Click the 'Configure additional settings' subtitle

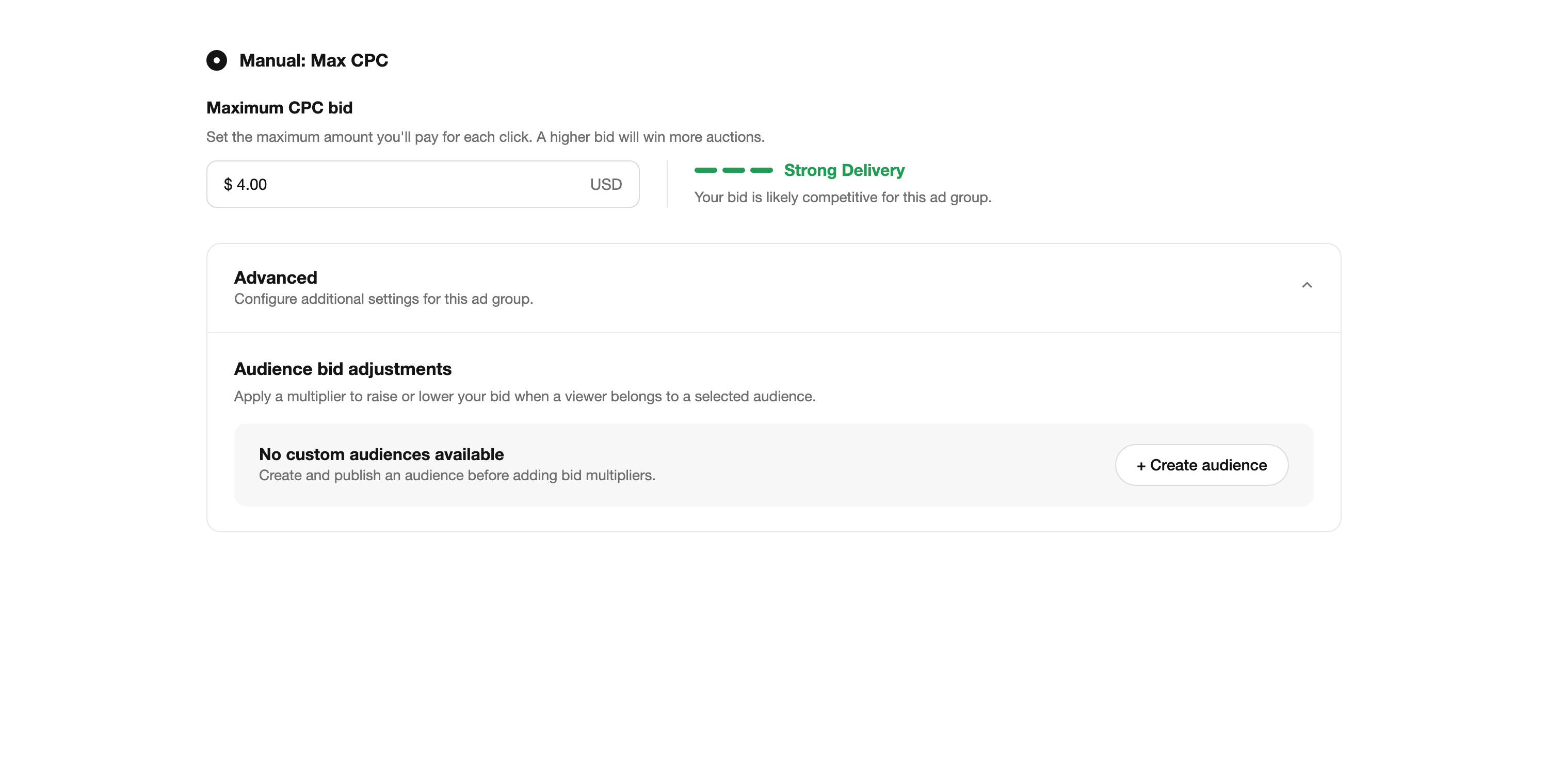pyautogui.click(x=383, y=299)
